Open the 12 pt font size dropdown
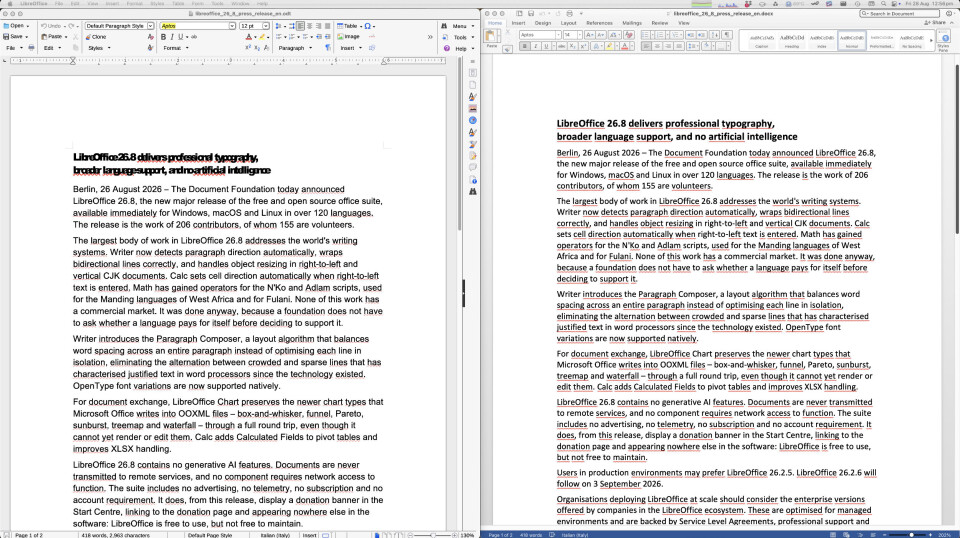This screenshot has width=960, height=538. coord(266,26)
